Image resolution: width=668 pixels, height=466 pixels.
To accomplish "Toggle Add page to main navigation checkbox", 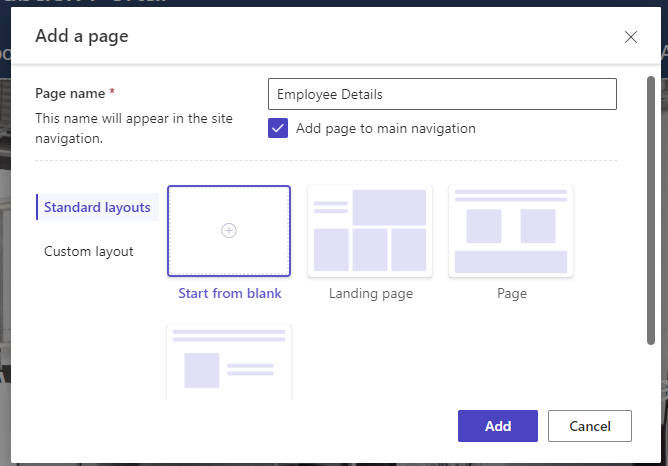I will 278,128.
